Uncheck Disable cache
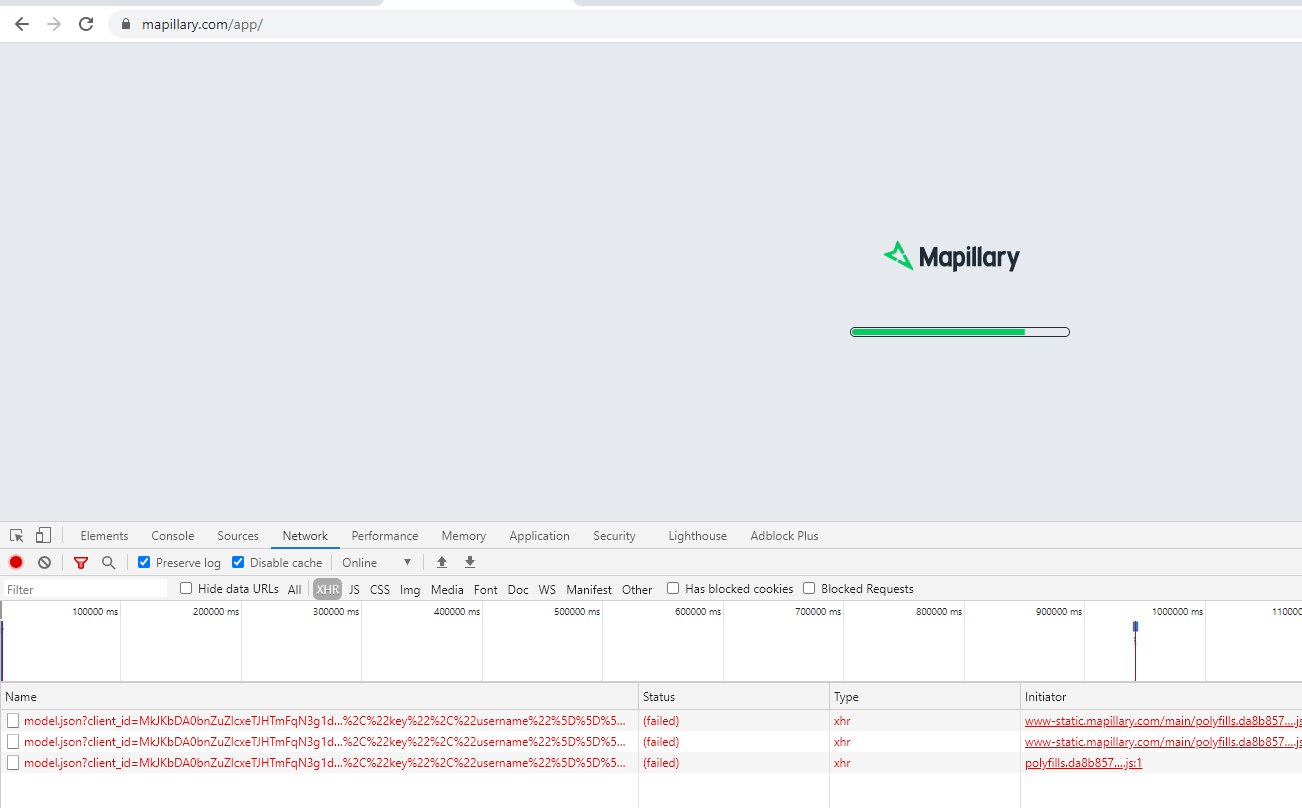This screenshot has height=808, width=1302. 238,562
